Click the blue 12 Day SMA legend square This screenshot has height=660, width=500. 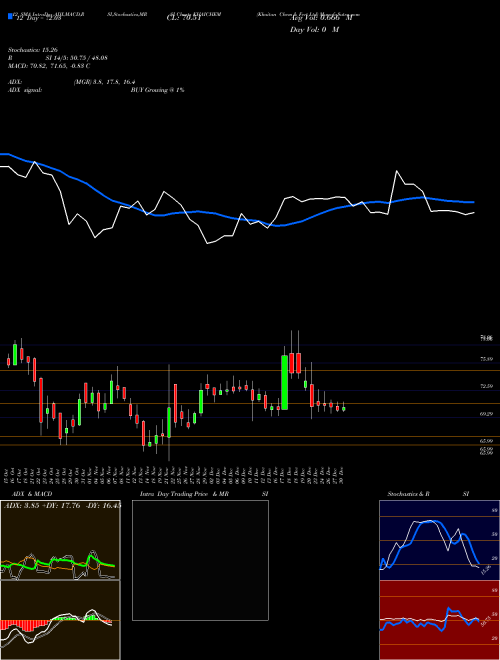click(10, 16)
